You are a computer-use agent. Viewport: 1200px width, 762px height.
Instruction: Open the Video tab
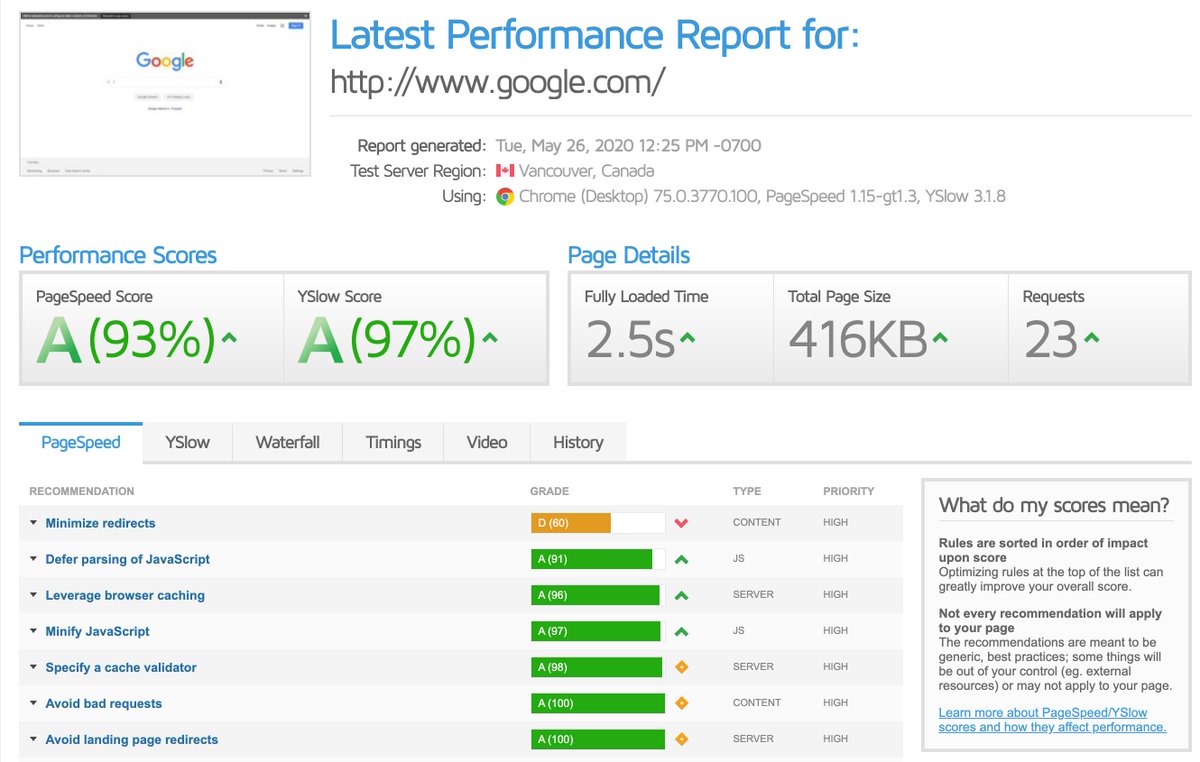(487, 442)
